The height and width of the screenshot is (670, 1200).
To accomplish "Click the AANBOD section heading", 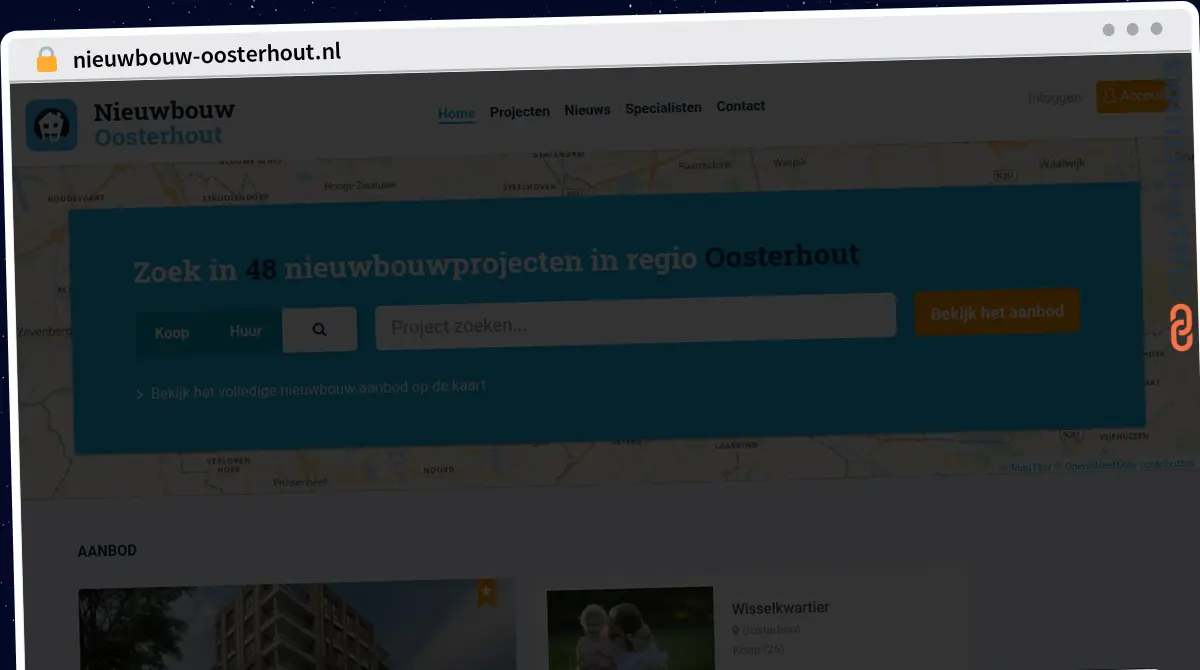I will coord(107,551).
